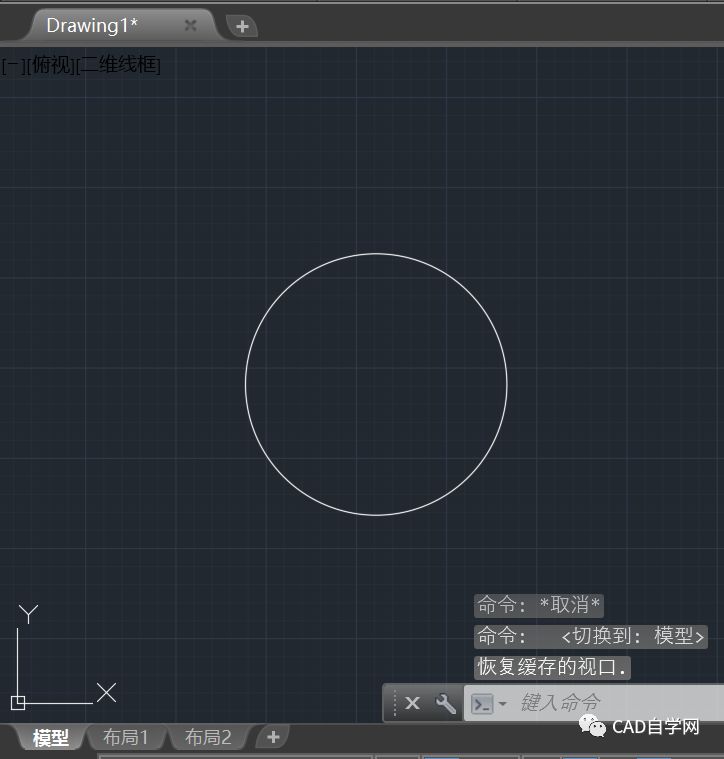The image size is (724, 759).
Task: Click the <切换到: 模型> history line
Action: 591,636
